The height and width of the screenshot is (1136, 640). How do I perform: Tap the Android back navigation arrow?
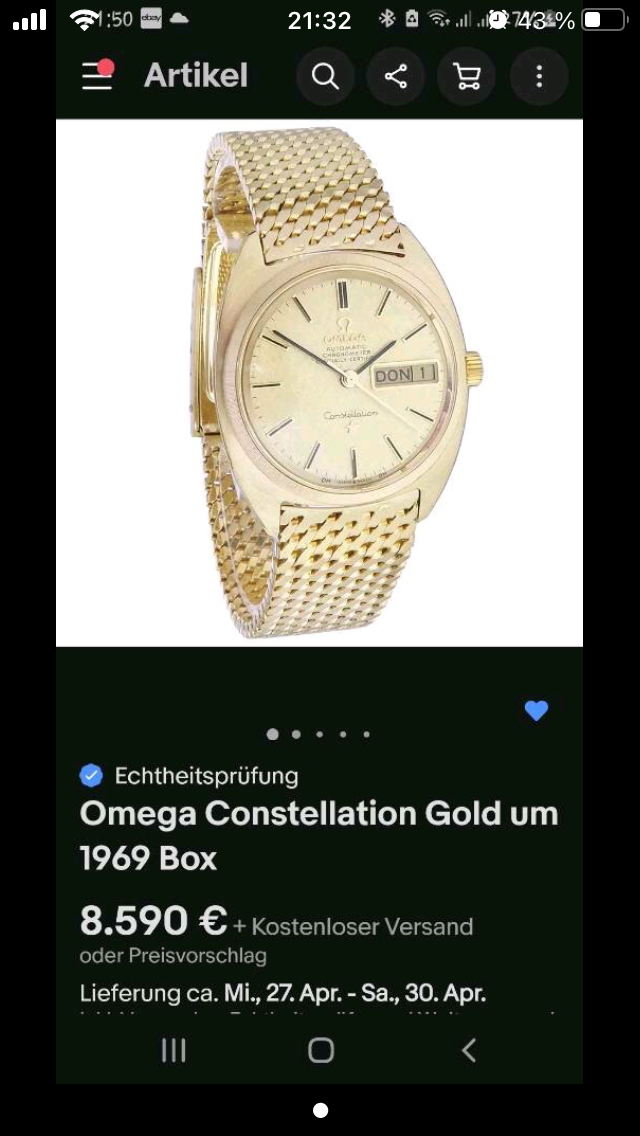pyautogui.click(x=469, y=1050)
